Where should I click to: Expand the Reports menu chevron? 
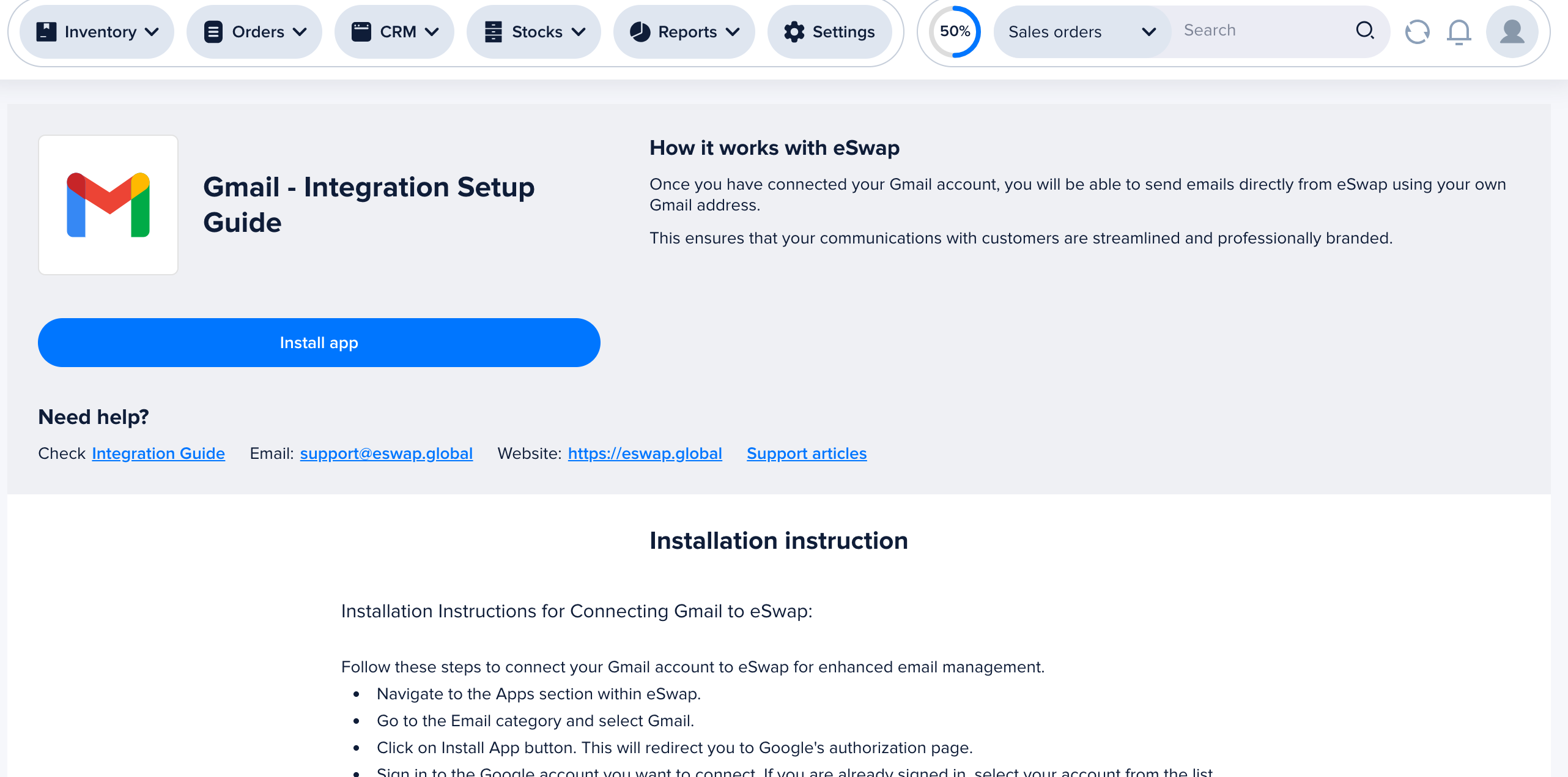point(733,32)
